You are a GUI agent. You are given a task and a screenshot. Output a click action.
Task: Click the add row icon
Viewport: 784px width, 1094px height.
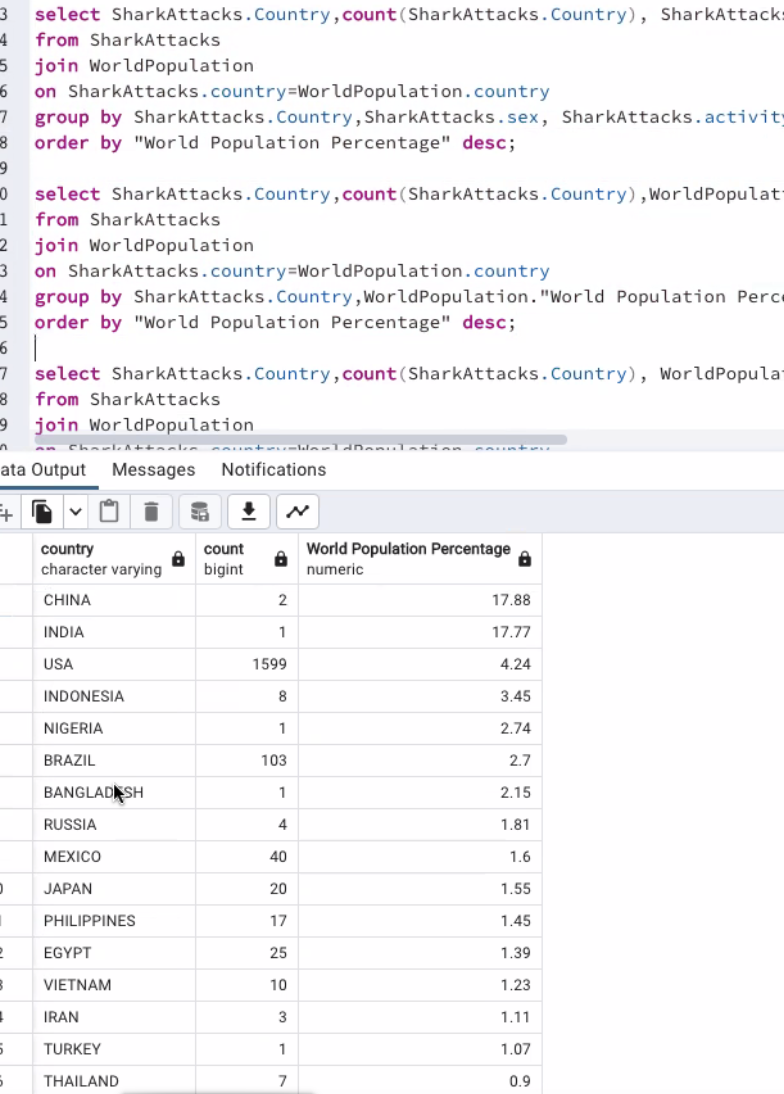[x=7, y=511]
